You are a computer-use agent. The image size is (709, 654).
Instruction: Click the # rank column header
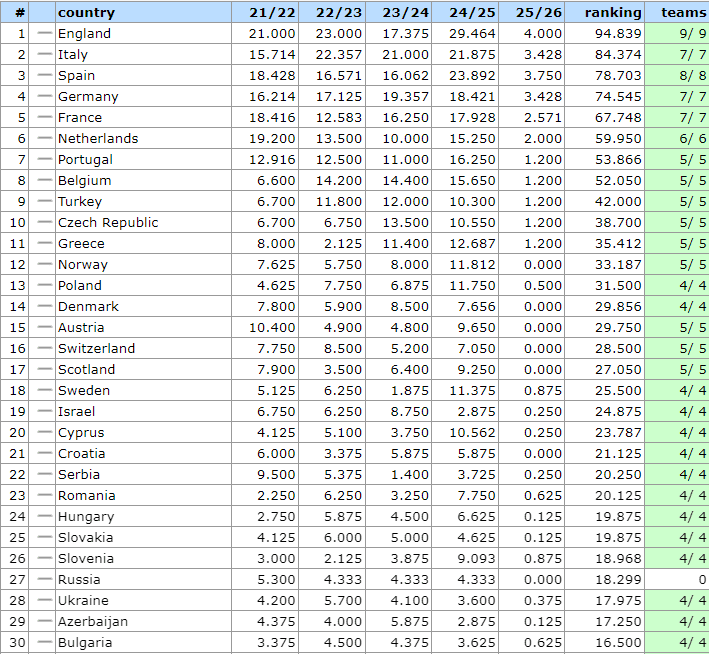[x=20, y=13]
